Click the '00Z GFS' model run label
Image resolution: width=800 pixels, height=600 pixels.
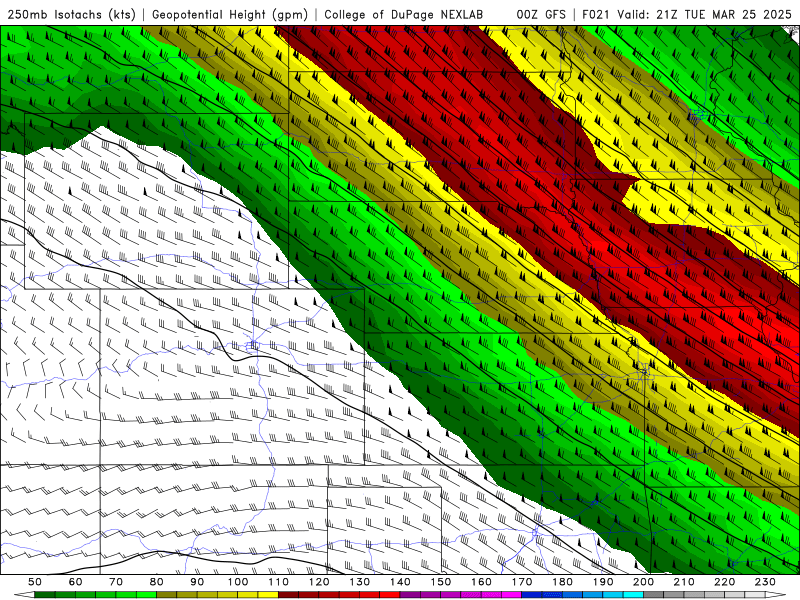[x=541, y=14]
